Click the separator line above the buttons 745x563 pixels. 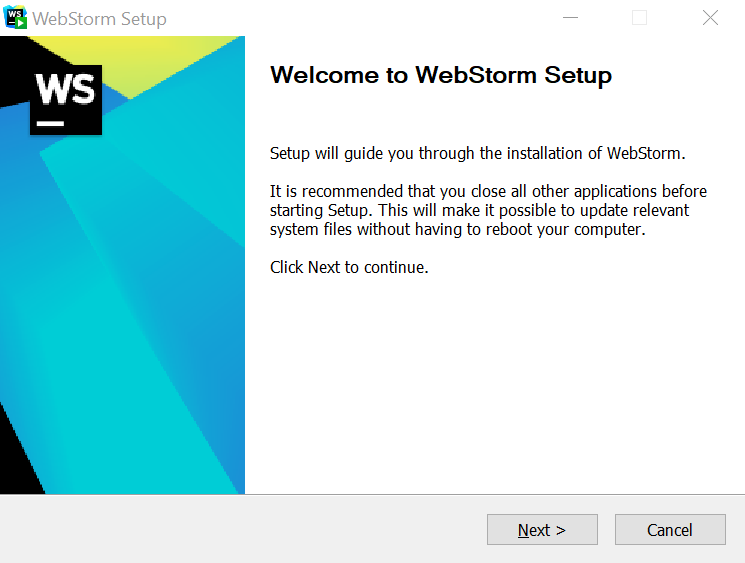point(372,495)
